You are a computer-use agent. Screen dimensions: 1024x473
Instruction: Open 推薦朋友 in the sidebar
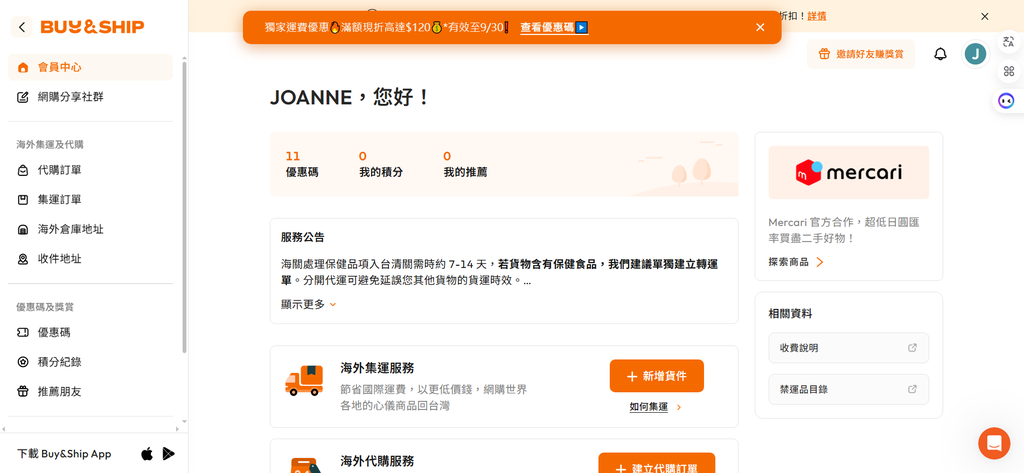point(90,392)
